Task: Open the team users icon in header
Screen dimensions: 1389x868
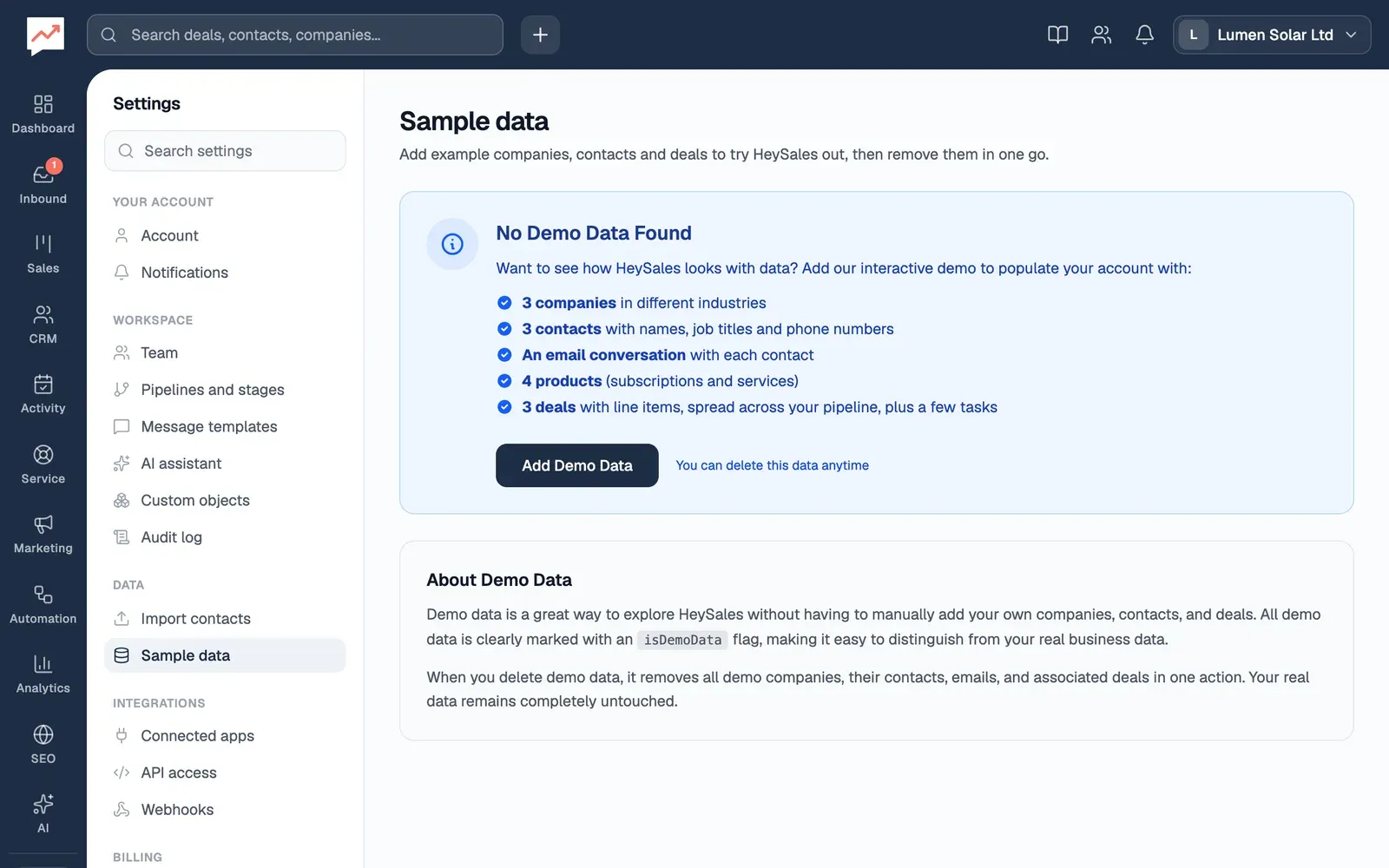Action: point(1101,35)
